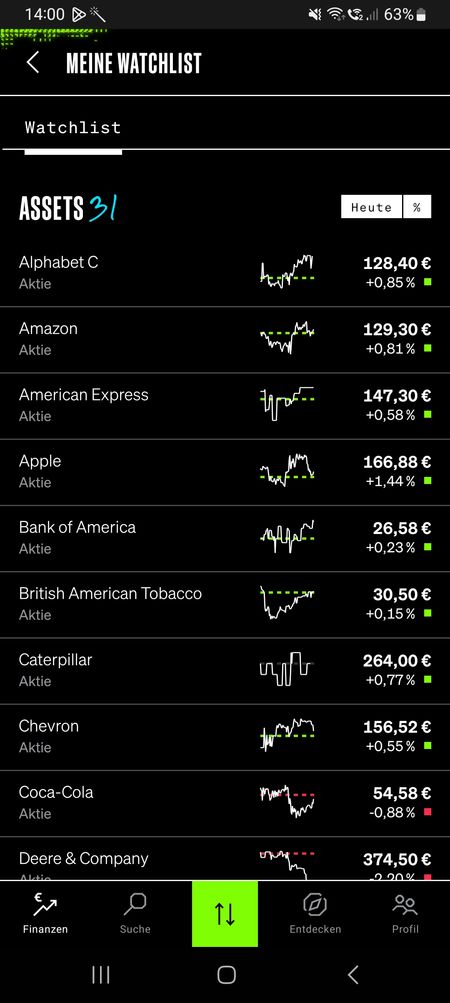Tap the green trade arrows button
This screenshot has height=1003, width=450.
(x=225, y=913)
